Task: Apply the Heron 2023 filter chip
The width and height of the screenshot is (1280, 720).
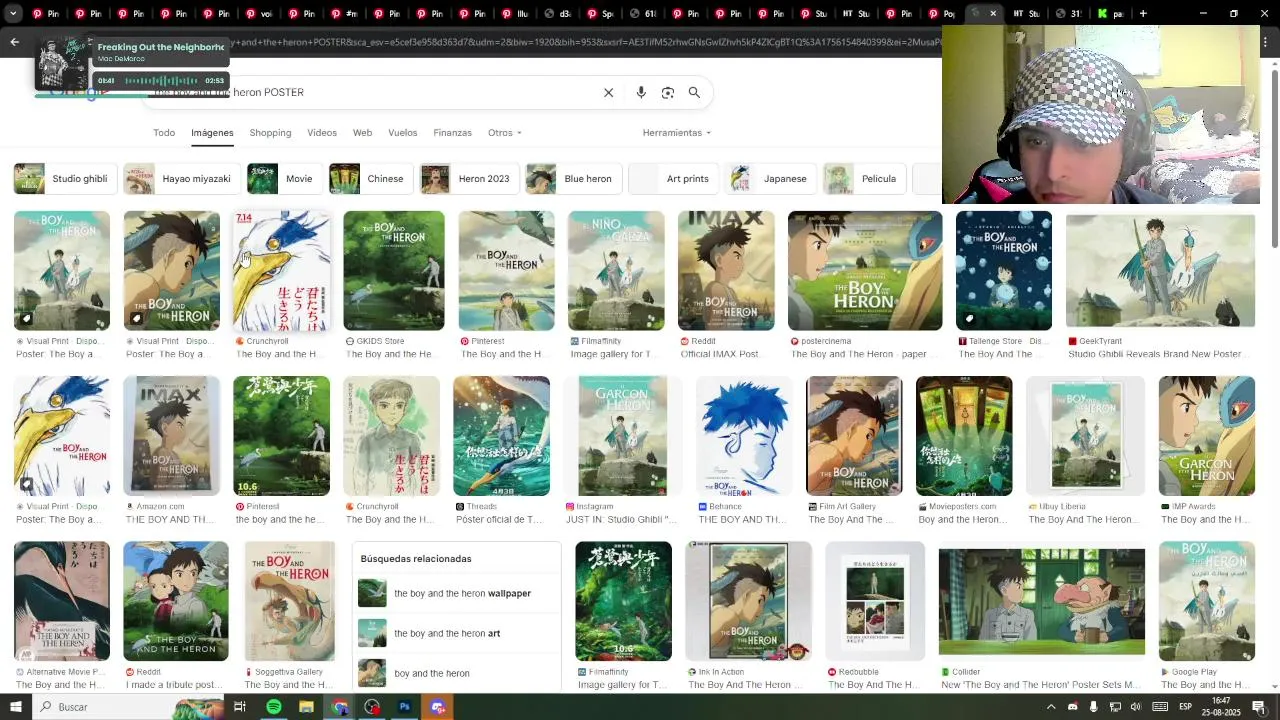Action: (468, 179)
